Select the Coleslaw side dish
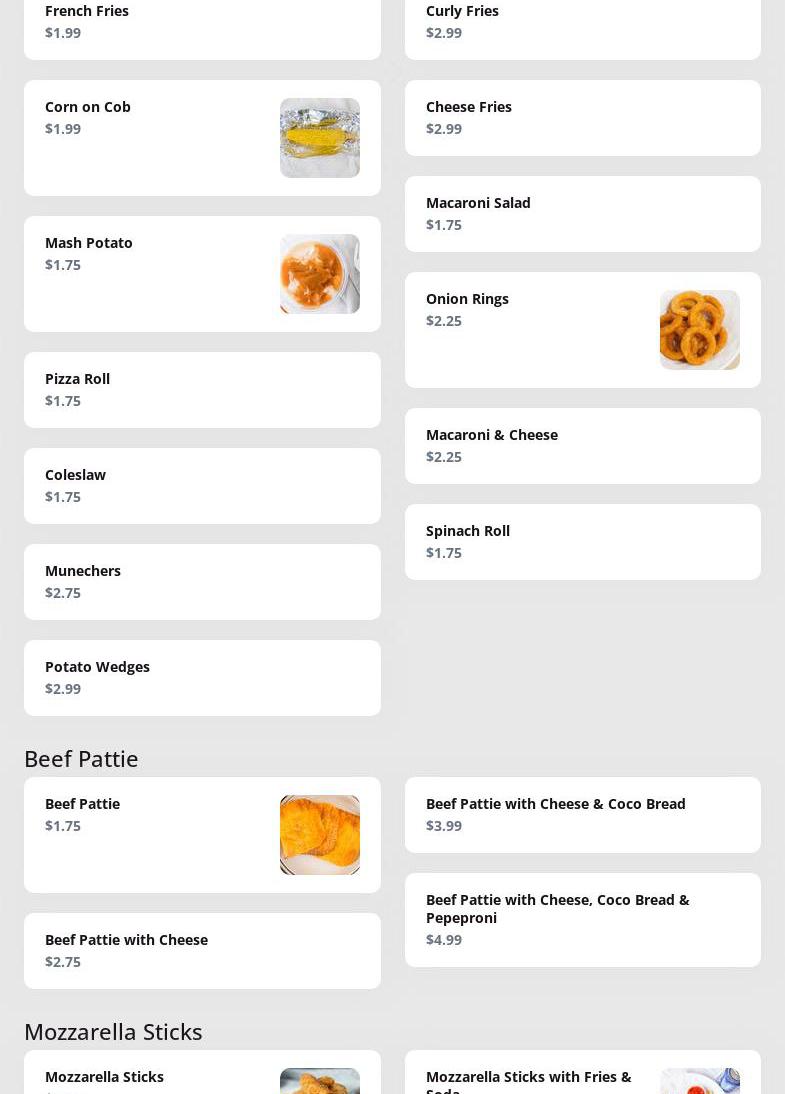The height and width of the screenshot is (1094, 785). coord(200,486)
